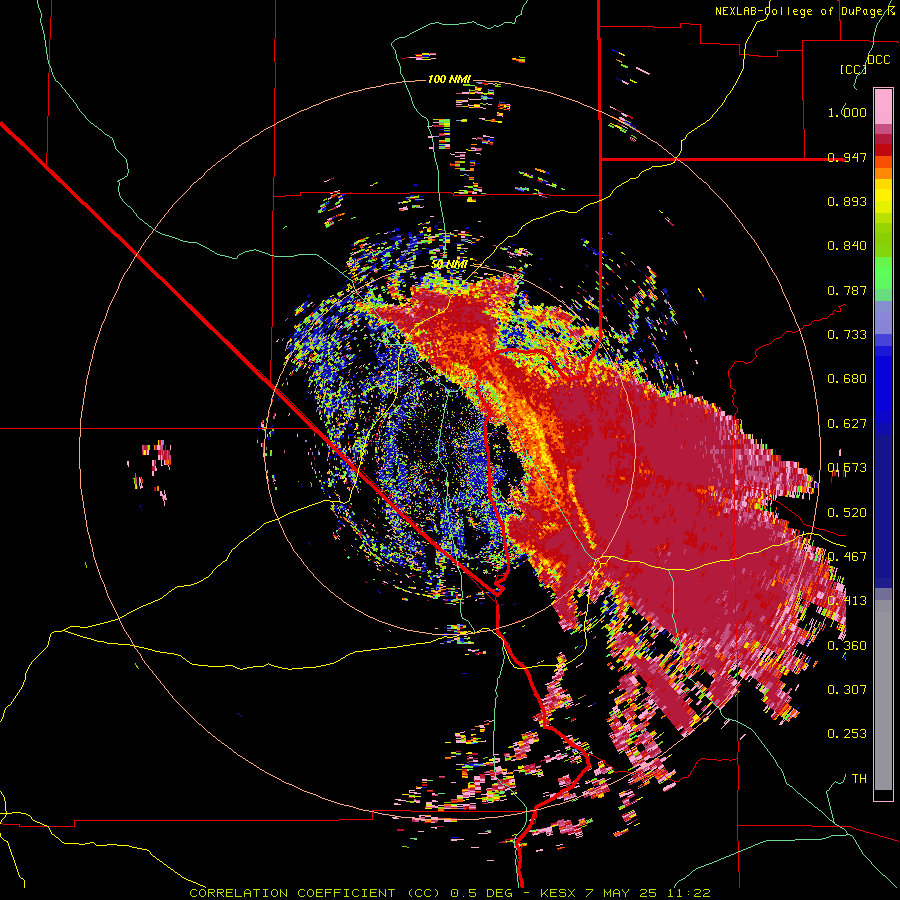
Task: Click the 50 NMI range ring label
Action: pos(449,265)
